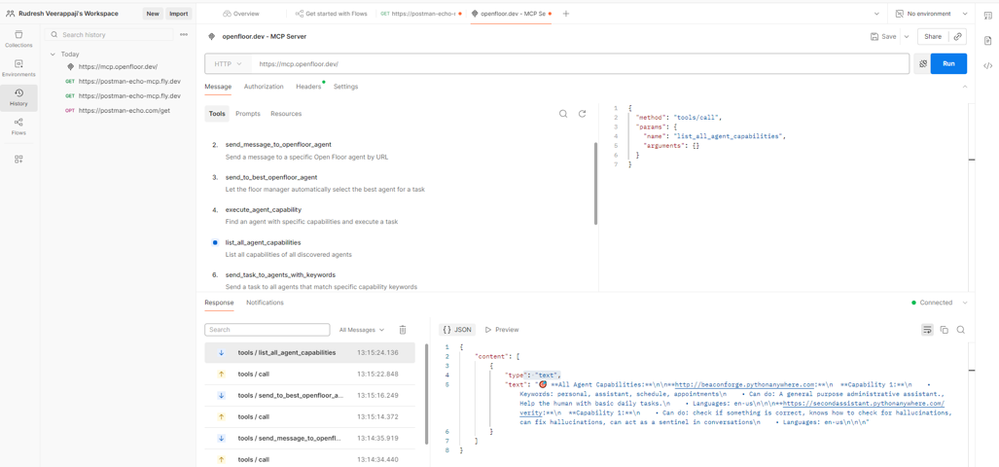999x467 pixels.
Task: Click the blue Run button
Action: pyautogui.click(x=948, y=64)
